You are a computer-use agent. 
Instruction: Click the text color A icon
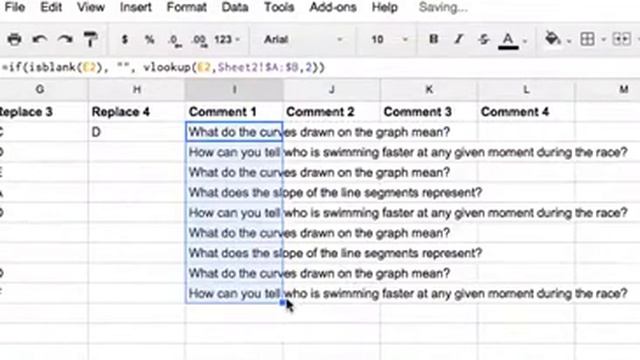point(508,40)
